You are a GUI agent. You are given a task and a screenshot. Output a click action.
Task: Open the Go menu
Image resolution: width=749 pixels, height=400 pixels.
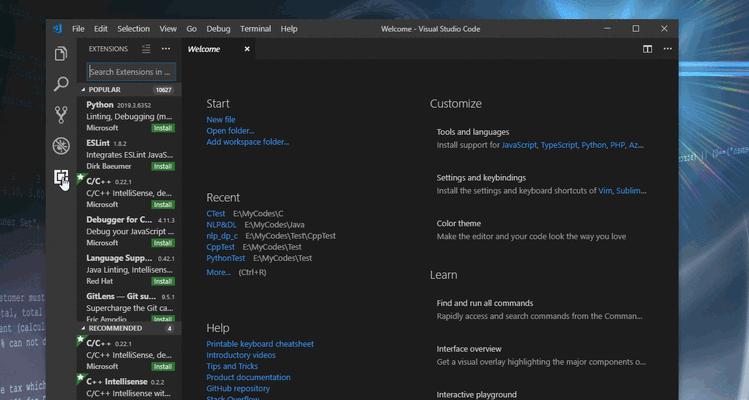(191, 29)
